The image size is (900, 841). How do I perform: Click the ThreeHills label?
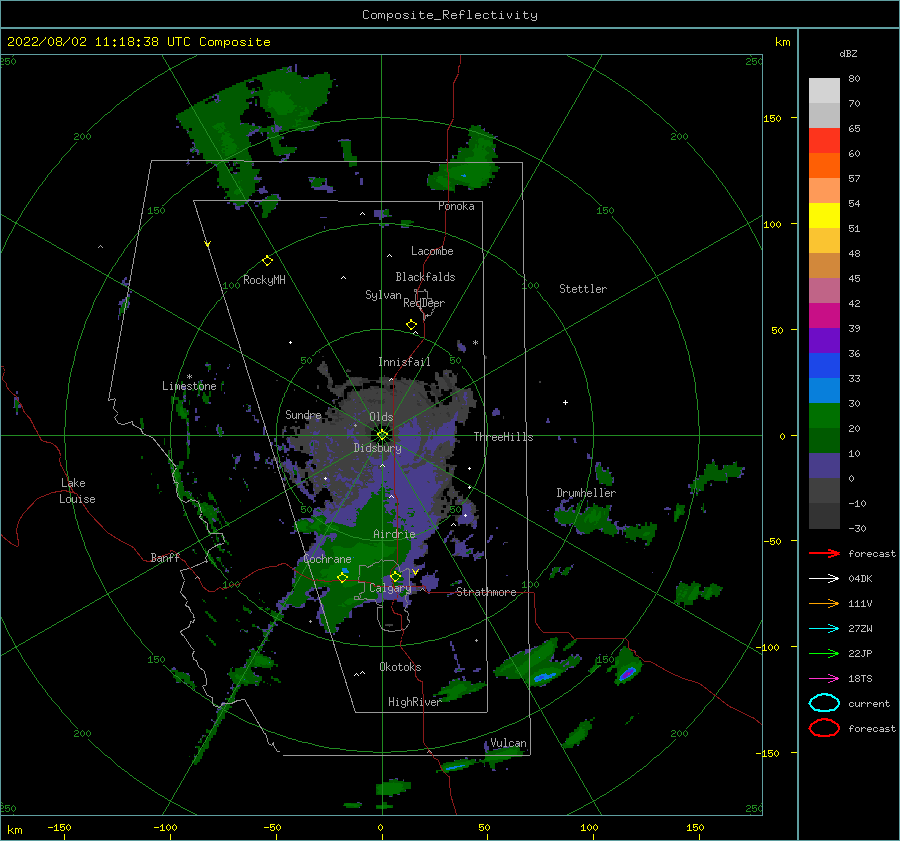tap(503, 437)
